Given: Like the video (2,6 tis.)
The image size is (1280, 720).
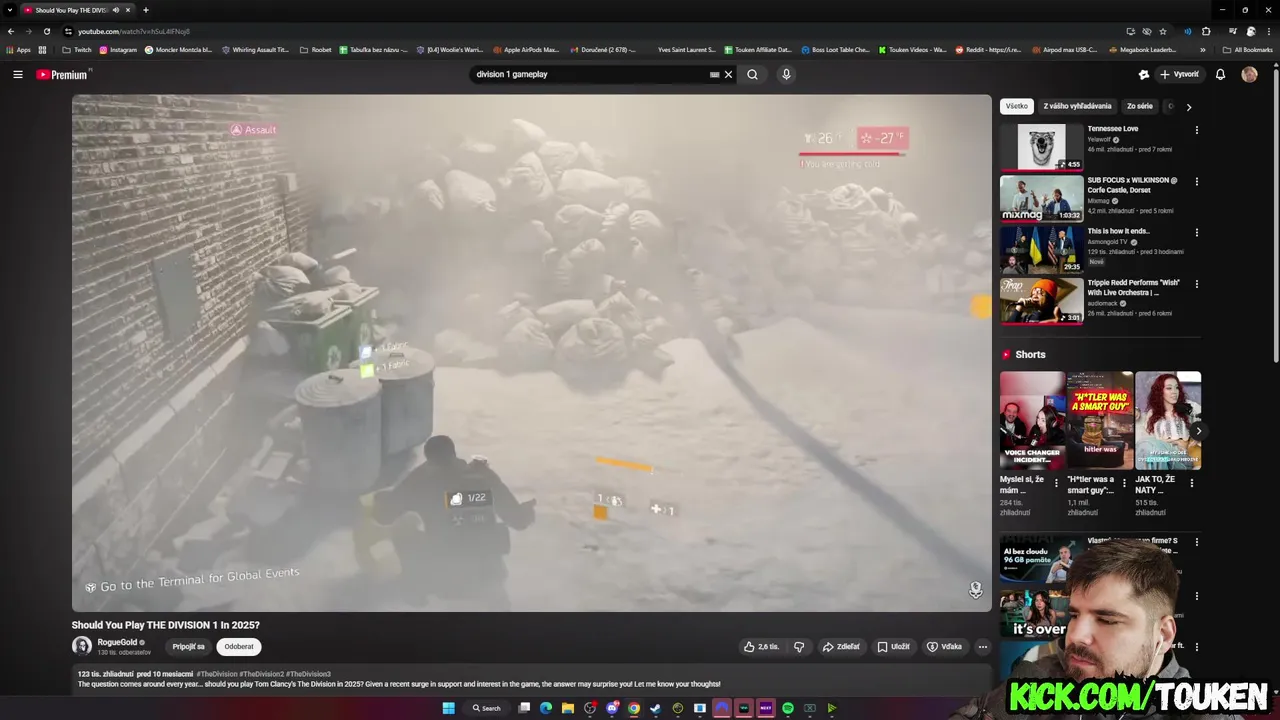Looking at the screenshot, I should [761, 647].
